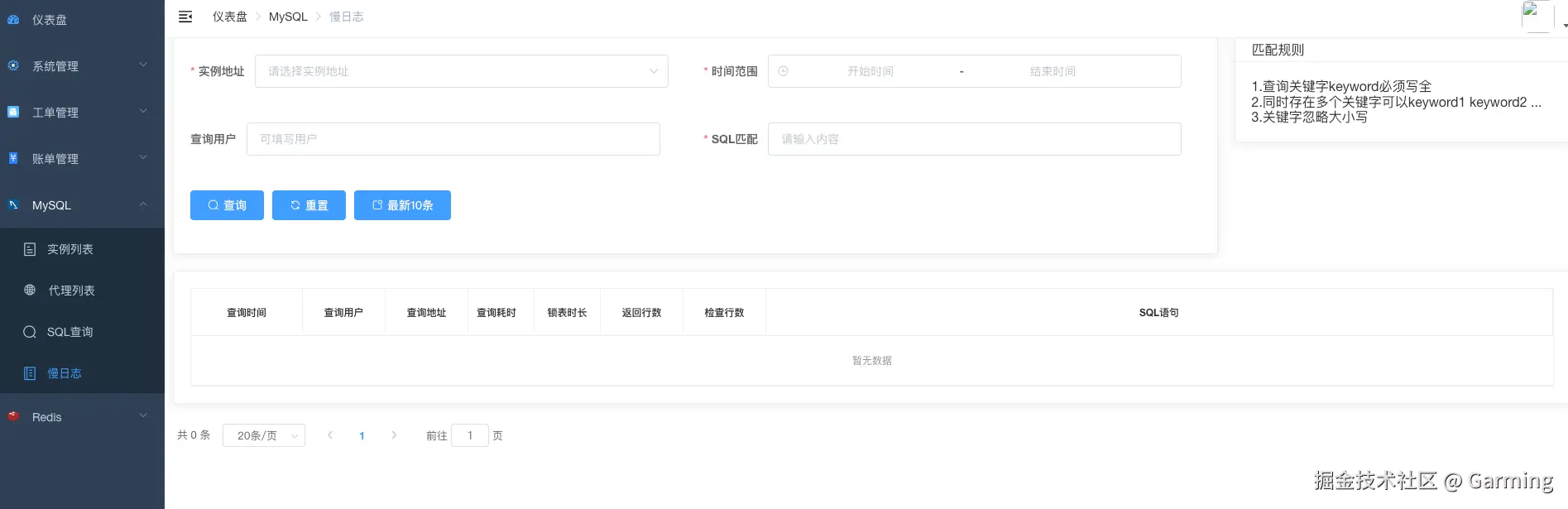Click the 结束时间 end time field

[x=1053, y=71]
